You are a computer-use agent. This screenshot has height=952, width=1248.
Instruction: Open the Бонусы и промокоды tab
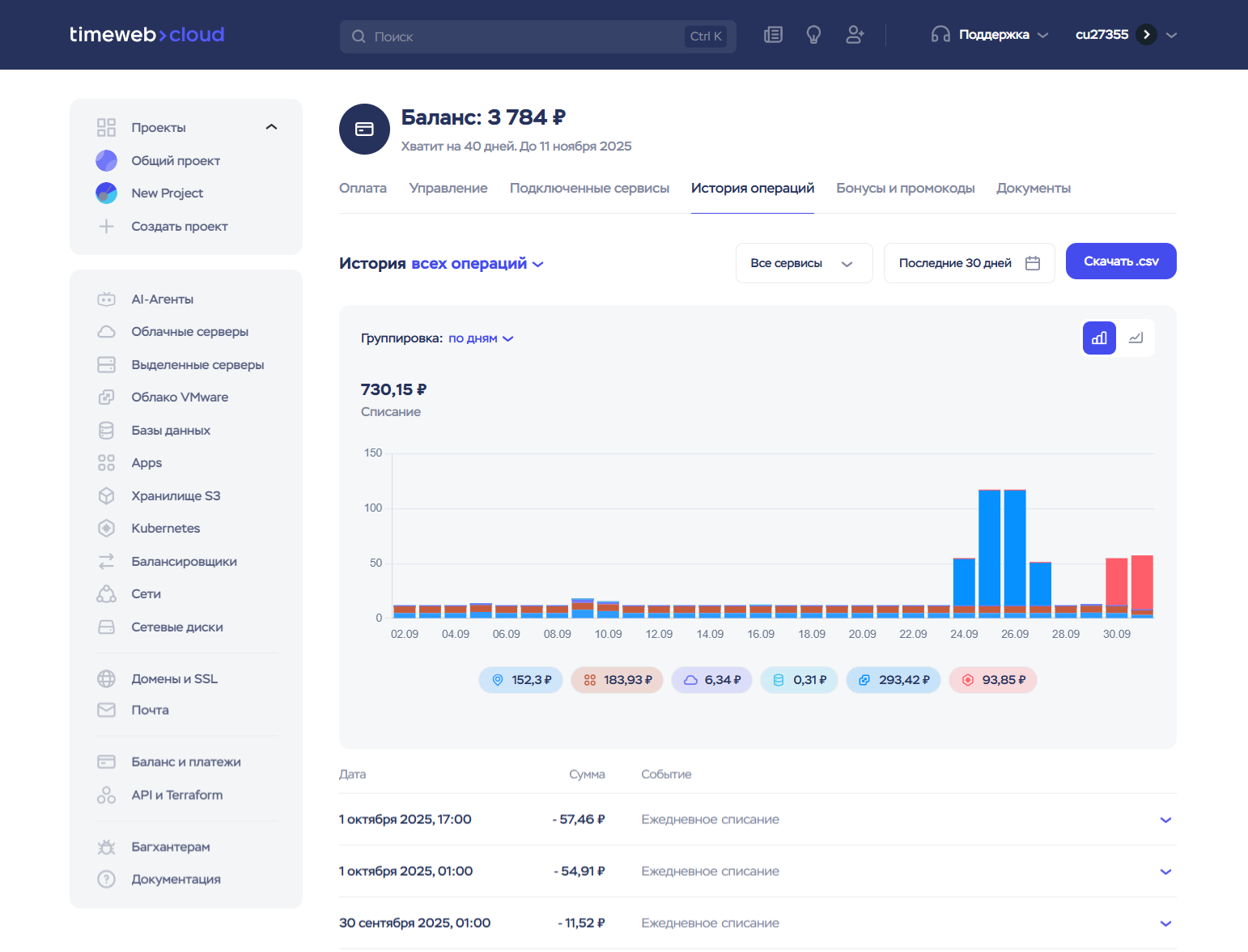(x=905, y=189)
